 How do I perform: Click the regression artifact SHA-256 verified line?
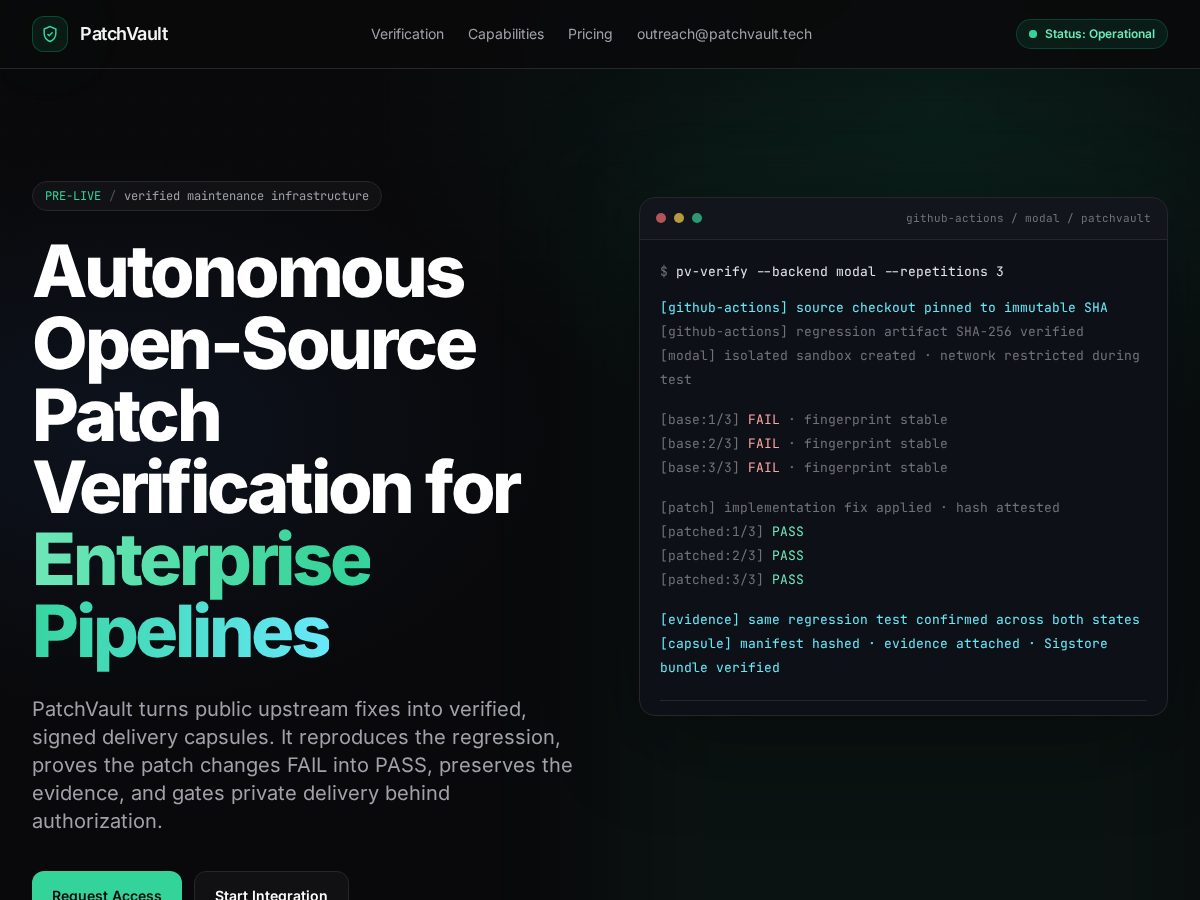pos(872,332)
